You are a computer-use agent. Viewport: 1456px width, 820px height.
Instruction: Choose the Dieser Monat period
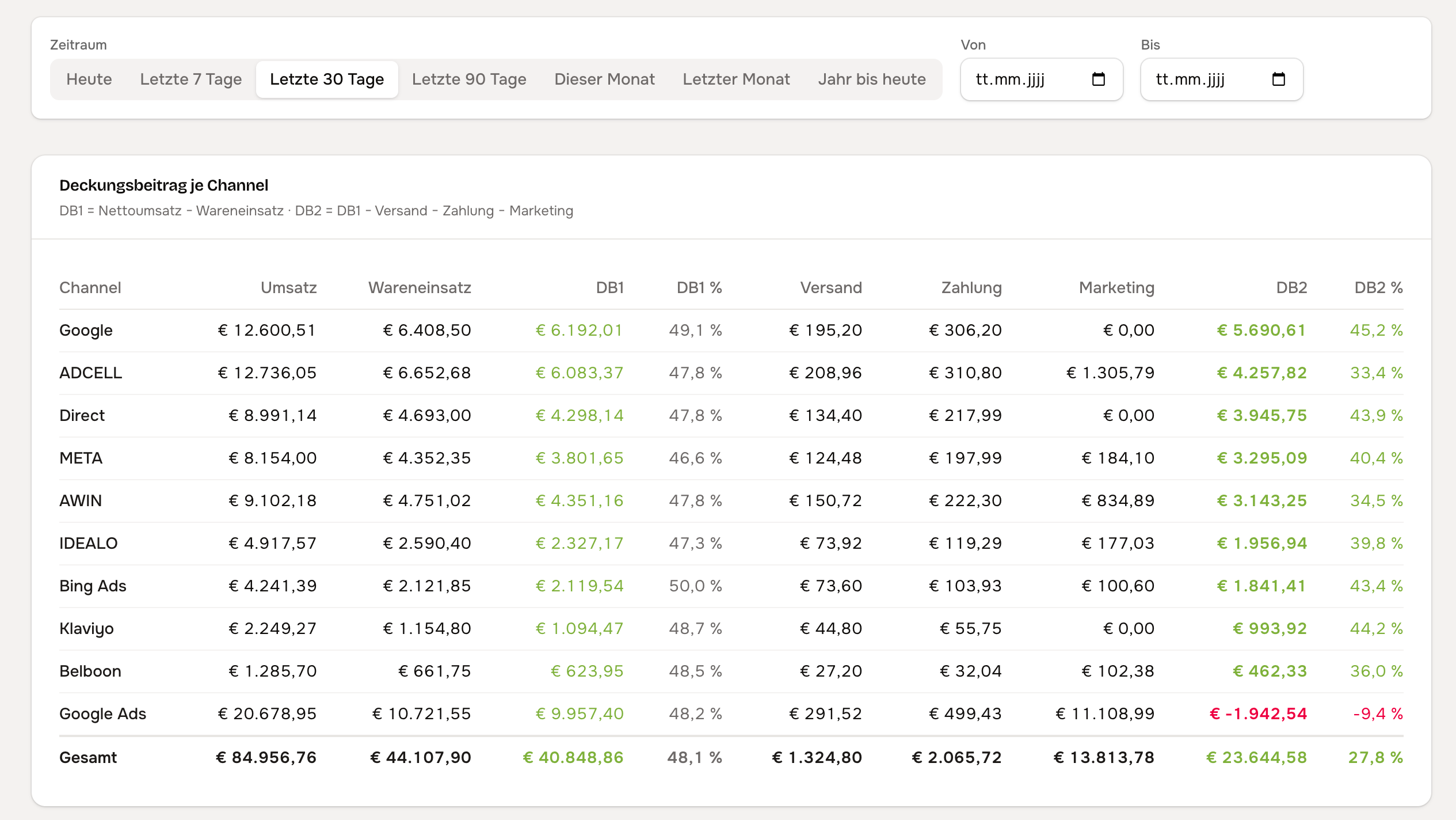coord(604,79)
